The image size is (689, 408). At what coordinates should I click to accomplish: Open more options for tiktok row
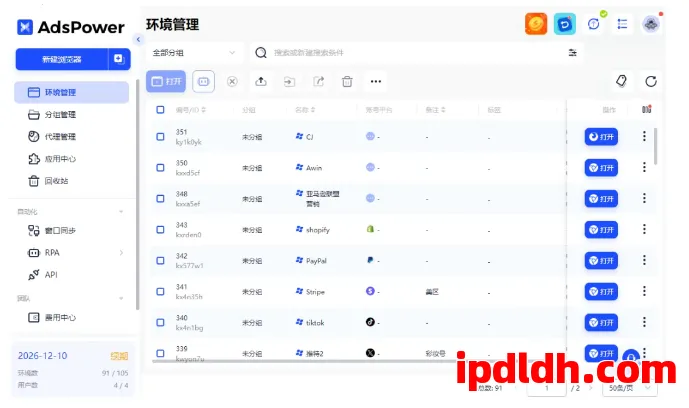(x=644, y=322)
